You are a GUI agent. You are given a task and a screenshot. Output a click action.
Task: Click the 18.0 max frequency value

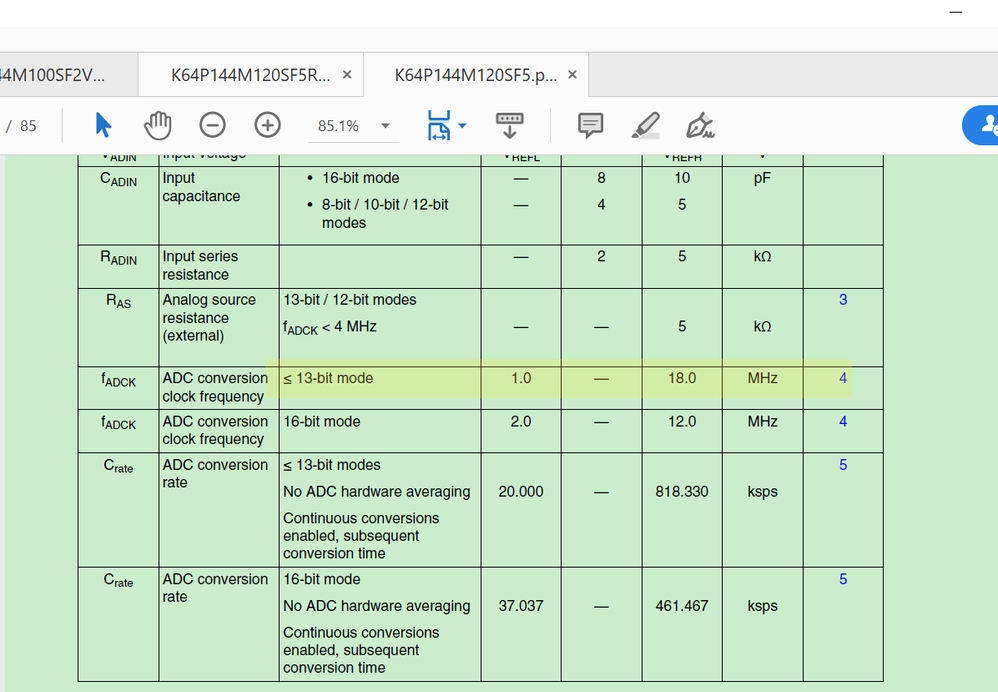coord(682,378)
